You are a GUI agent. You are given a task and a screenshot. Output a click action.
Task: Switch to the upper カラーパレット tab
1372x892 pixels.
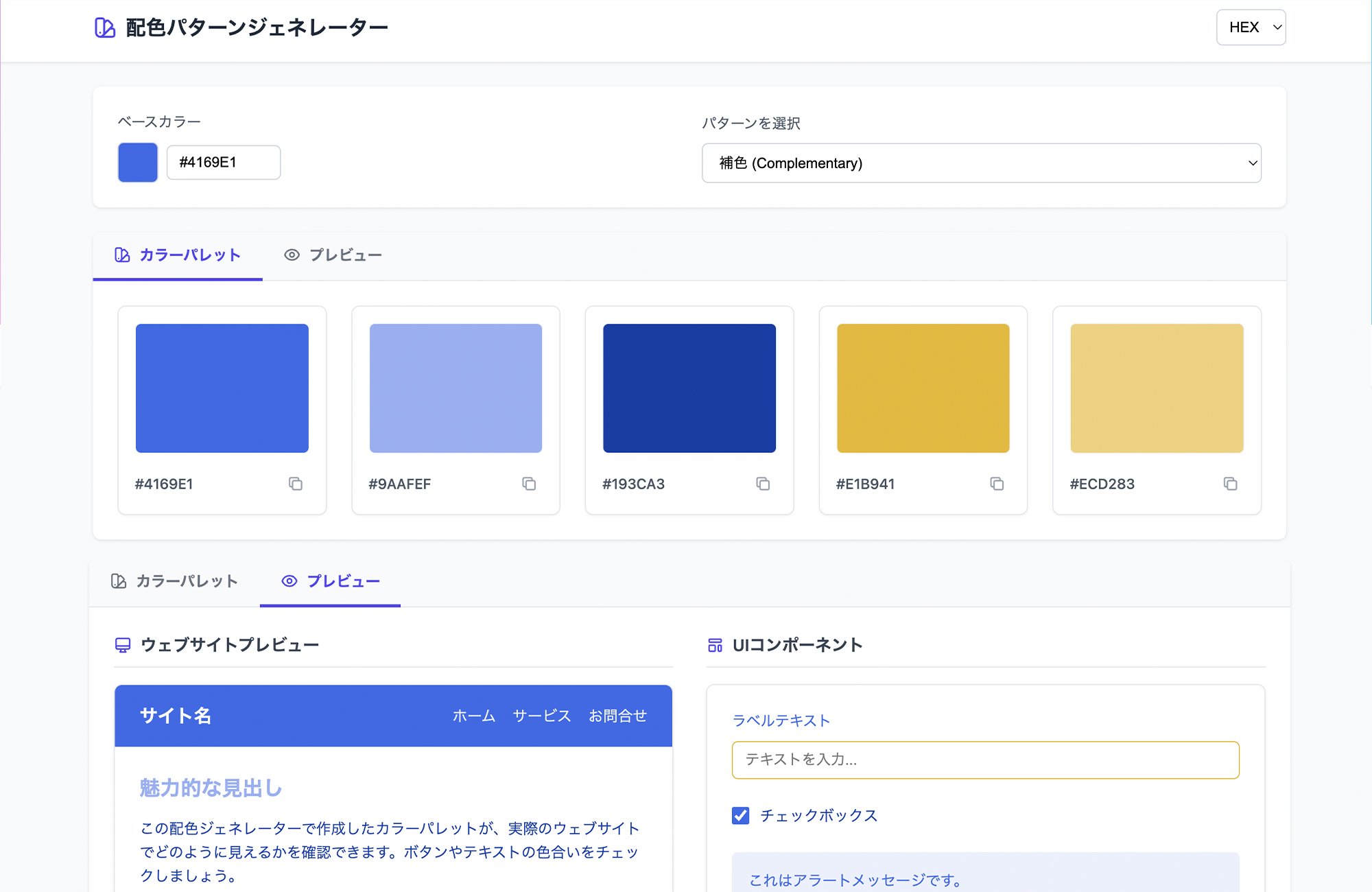pyautogui.click(x=178, y=255)
